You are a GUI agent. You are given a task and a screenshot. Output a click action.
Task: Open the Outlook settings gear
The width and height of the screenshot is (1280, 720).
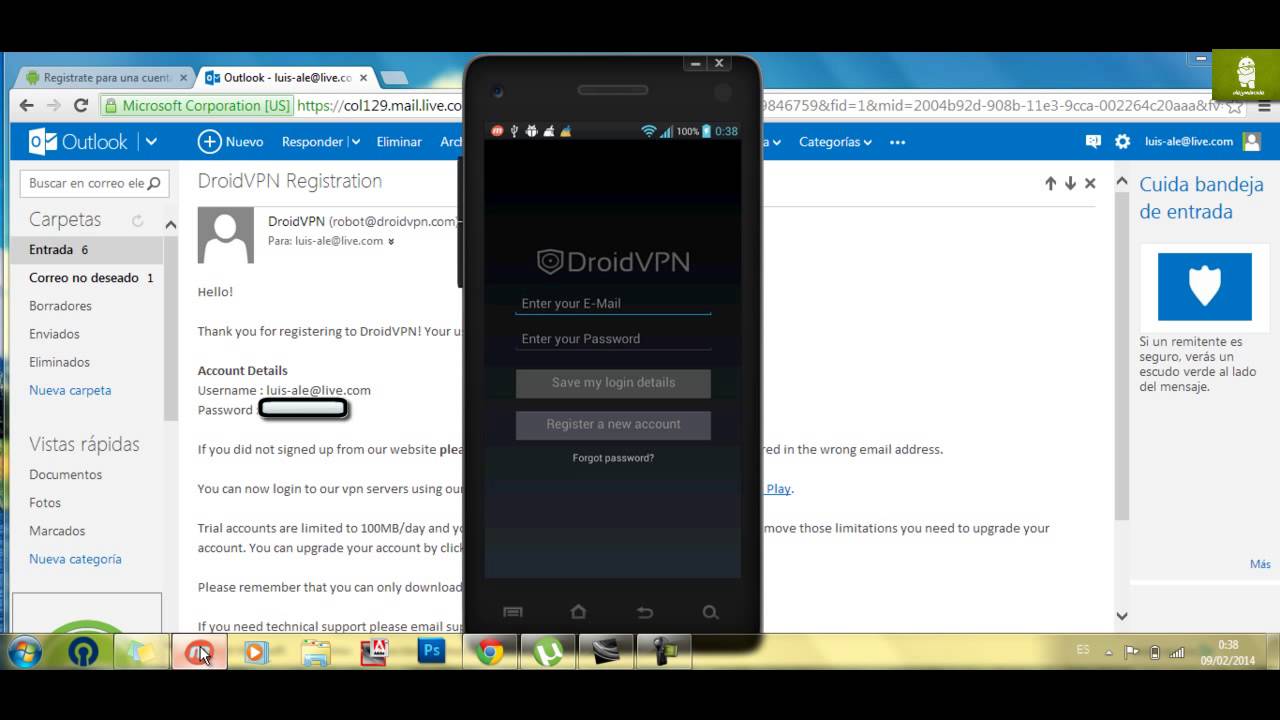click(1123, 142)
